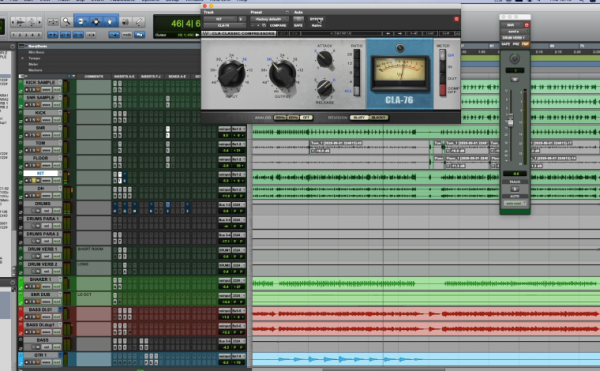Screen dimensions: 600x371
Task: Select the Zoomer magnifier tool
Action: (x=66, y=22)
